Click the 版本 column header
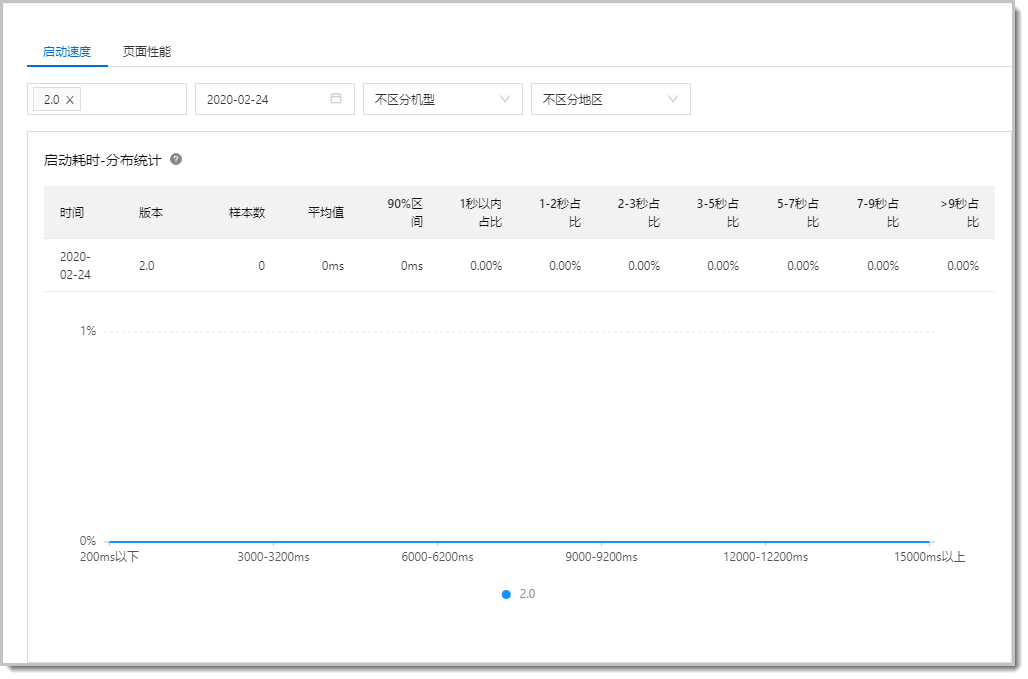This screenshot has width=1028, height=679. pyautogui.click(x=151, y=212)
